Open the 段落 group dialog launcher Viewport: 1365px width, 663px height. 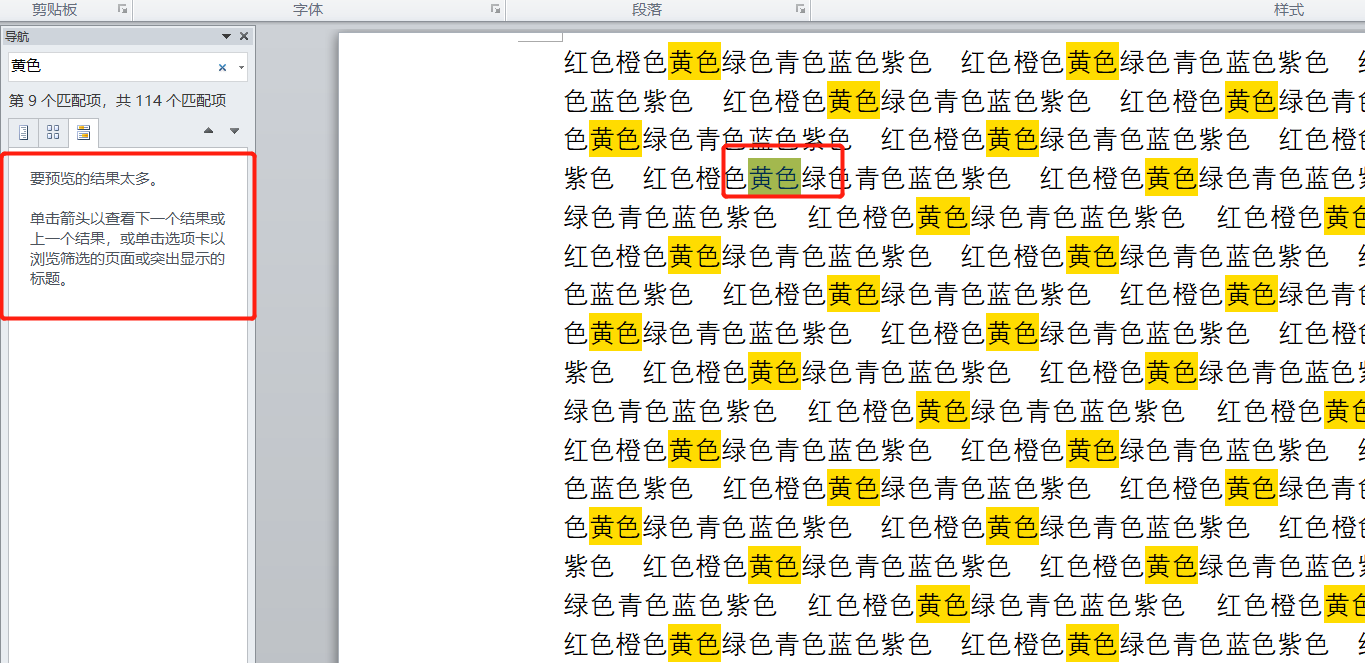click(x=800, y=9)
